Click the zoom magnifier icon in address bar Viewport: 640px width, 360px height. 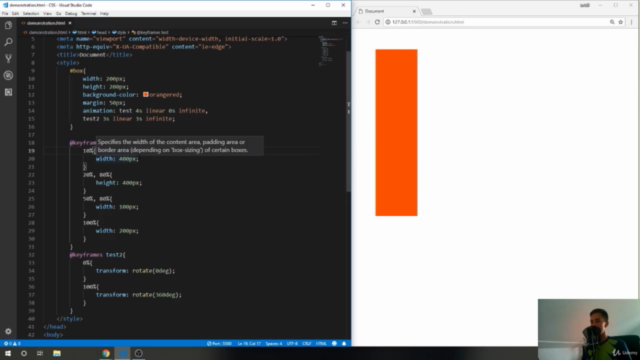click(612, 22)
